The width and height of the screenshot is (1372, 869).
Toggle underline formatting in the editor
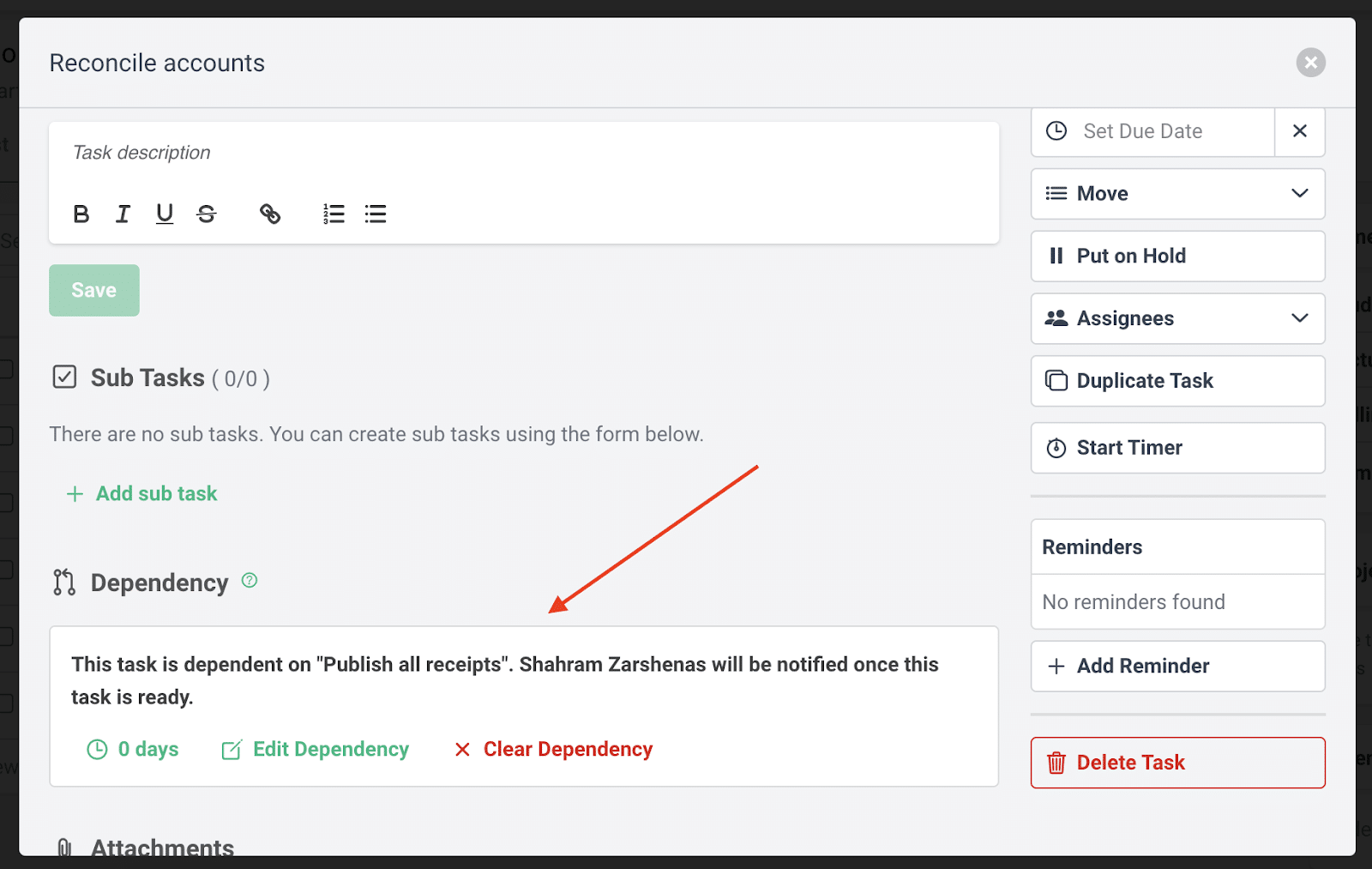(x=164, y=214)
